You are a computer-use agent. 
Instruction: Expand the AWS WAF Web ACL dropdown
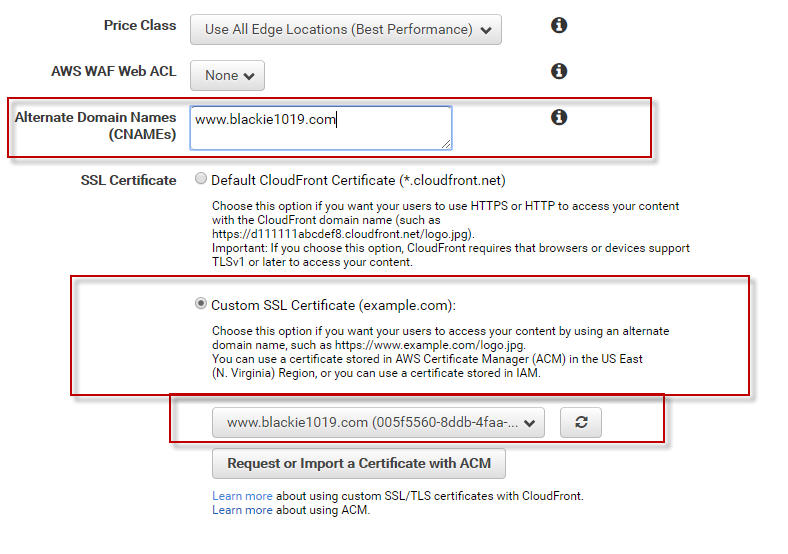click(228, 75)
